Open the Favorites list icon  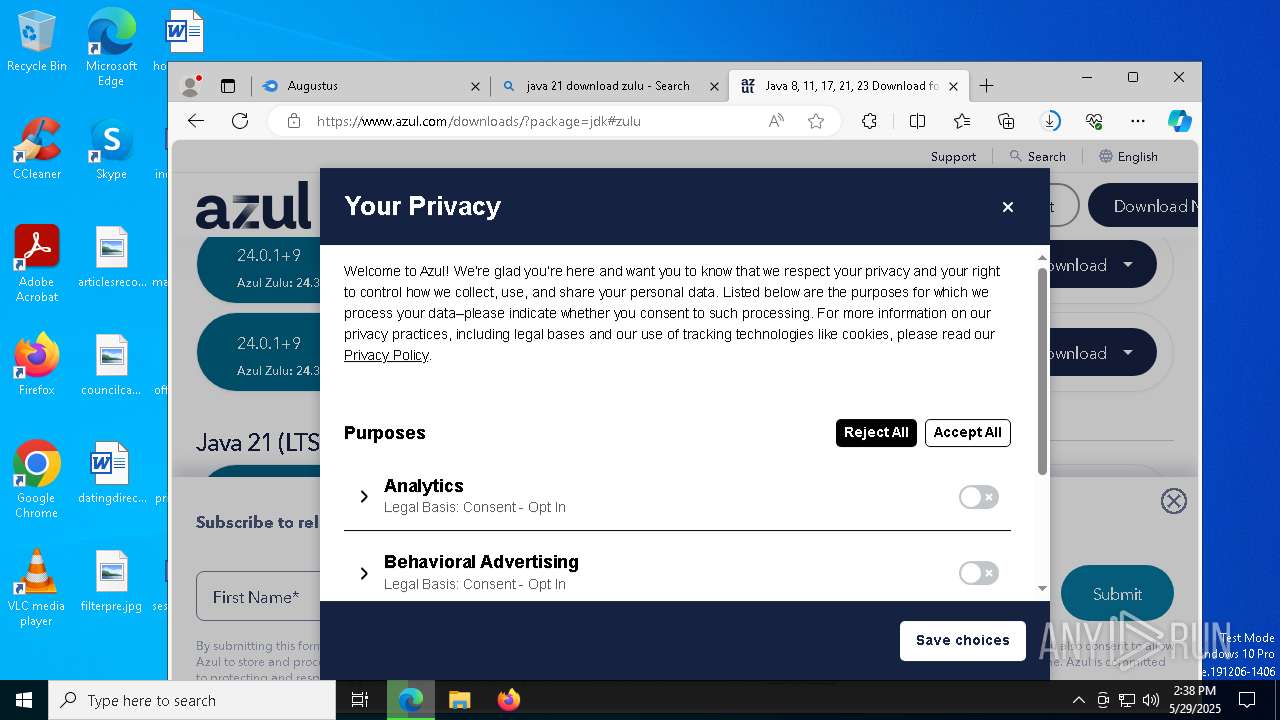pyautogui.click(x=962, y=121)
